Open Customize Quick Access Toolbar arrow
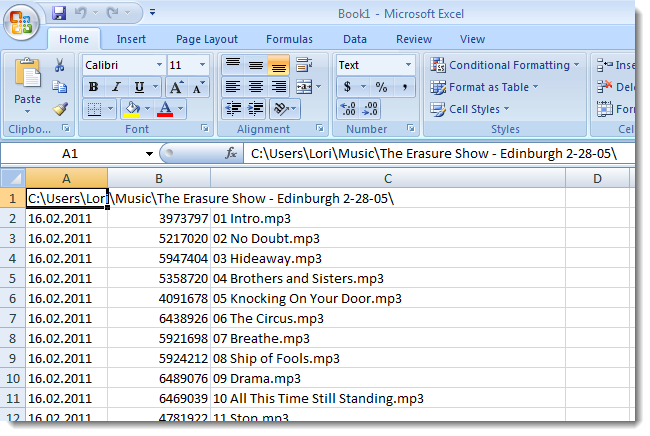This screenshot has height=436, width=650. point(153,12)
